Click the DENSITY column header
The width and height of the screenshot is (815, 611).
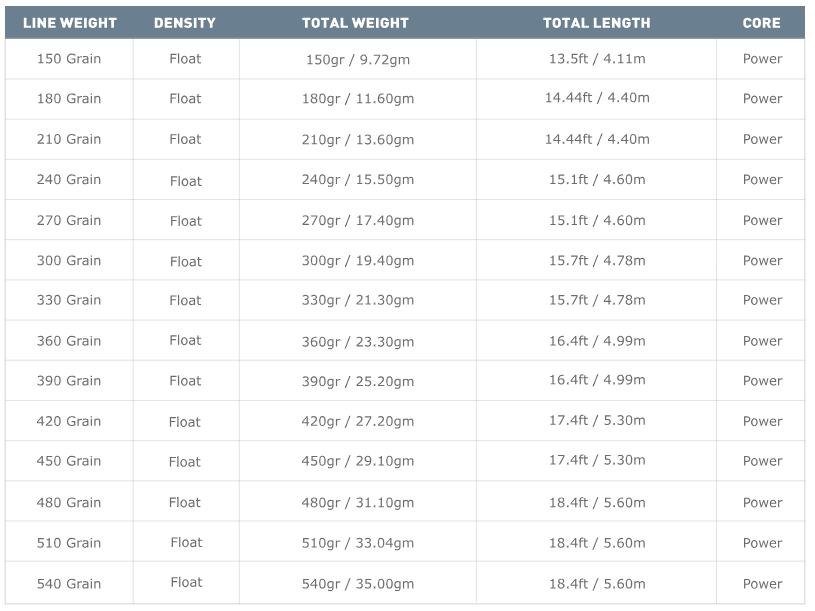click(x=185, y=23)
